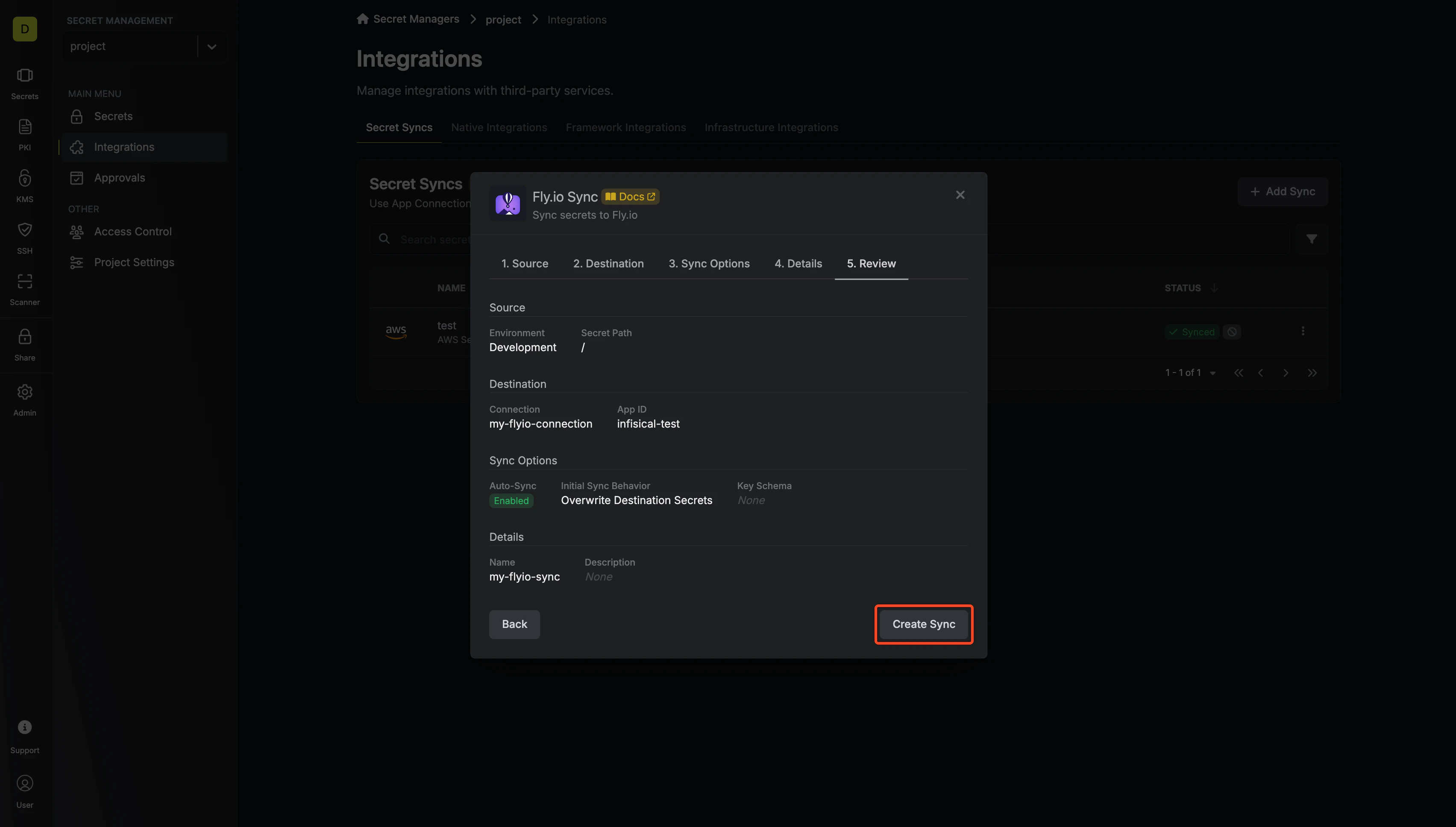1456x827 pixels.
Task: Close the Fly.io Sync dialog
Action: point(960,195)
